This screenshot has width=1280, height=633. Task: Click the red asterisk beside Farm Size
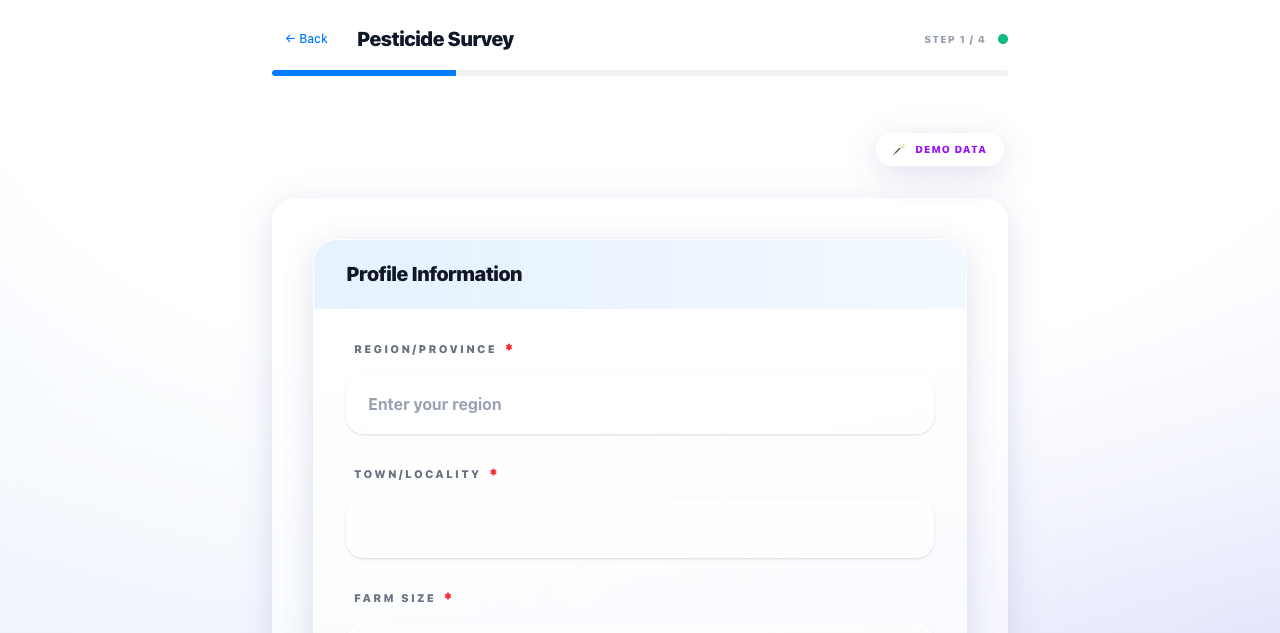pos(448,597)
